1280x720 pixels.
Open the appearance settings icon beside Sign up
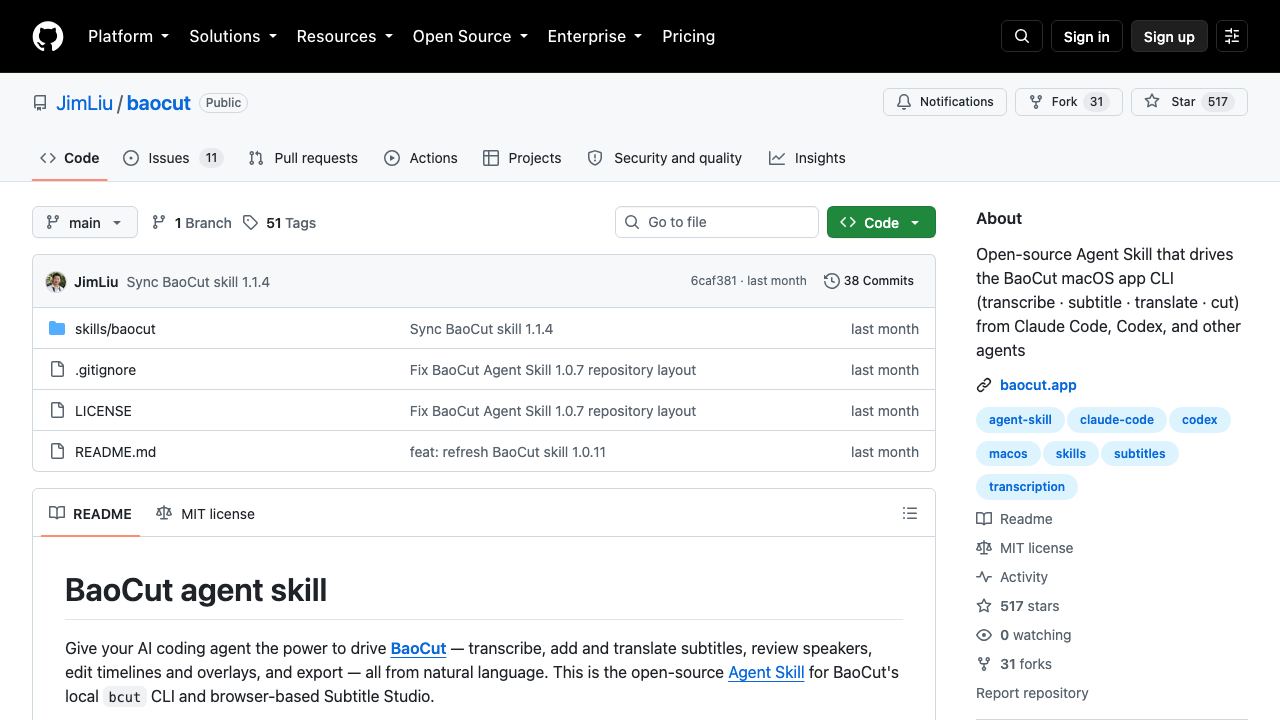(1232, 36)
